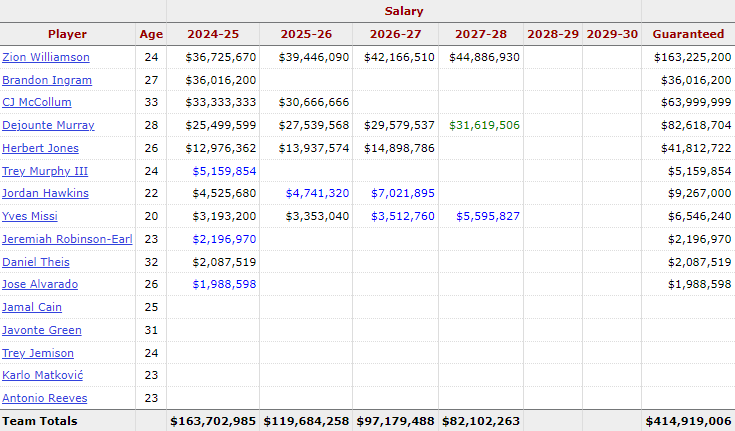Select Dejounte Murray's $25,499,599 salary
Viewport: 735px width, 431px height.
click(x=220, y=125)
